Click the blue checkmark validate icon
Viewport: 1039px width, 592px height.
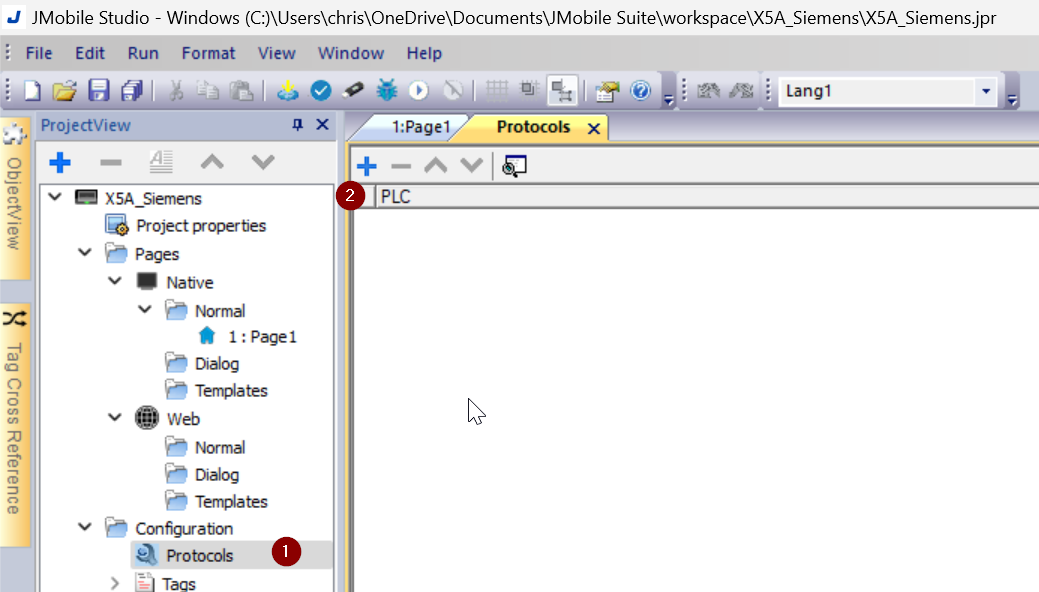(321, 90)
